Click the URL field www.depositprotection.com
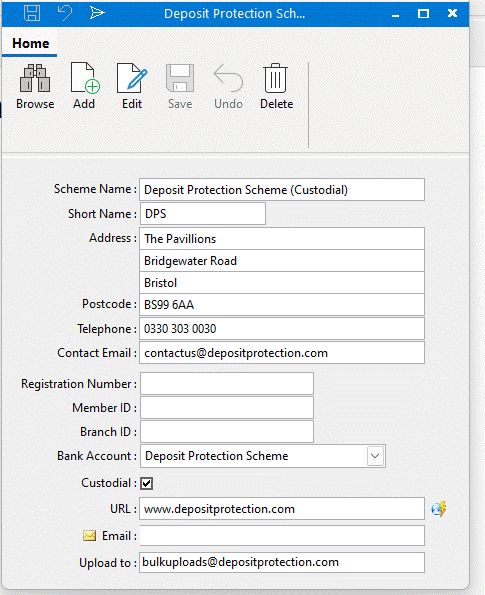This screenshot has width=485, height=595. click(x=282, y=509)
